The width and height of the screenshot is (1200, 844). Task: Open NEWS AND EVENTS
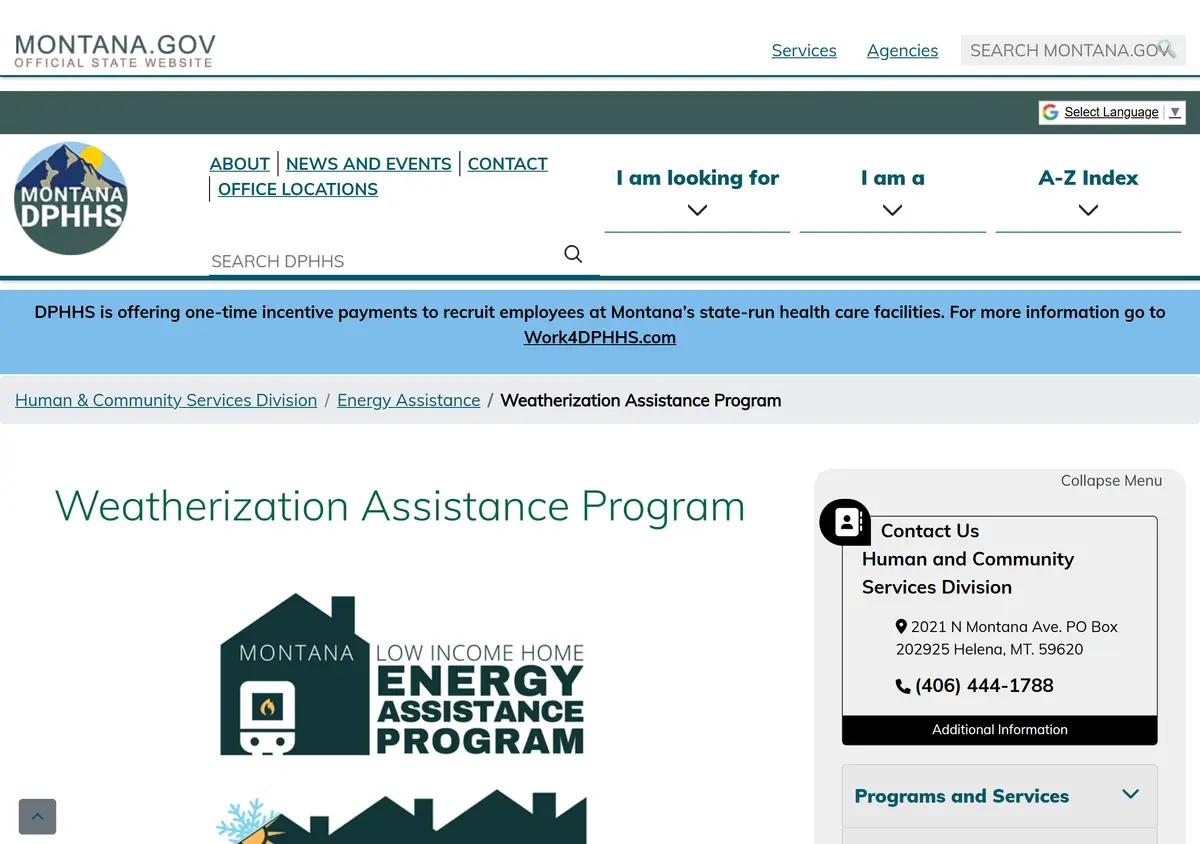[369, 164]
